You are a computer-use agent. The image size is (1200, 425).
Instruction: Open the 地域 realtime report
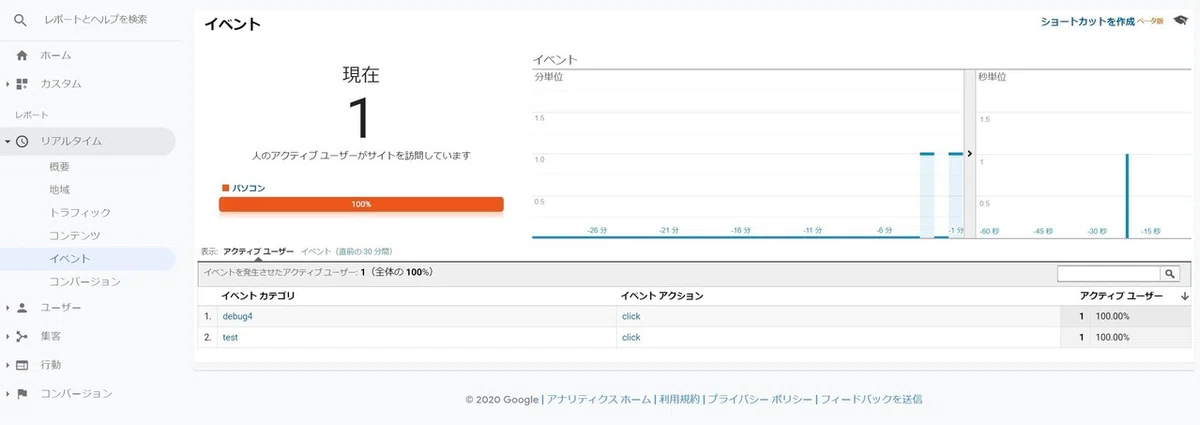[59, 189]
